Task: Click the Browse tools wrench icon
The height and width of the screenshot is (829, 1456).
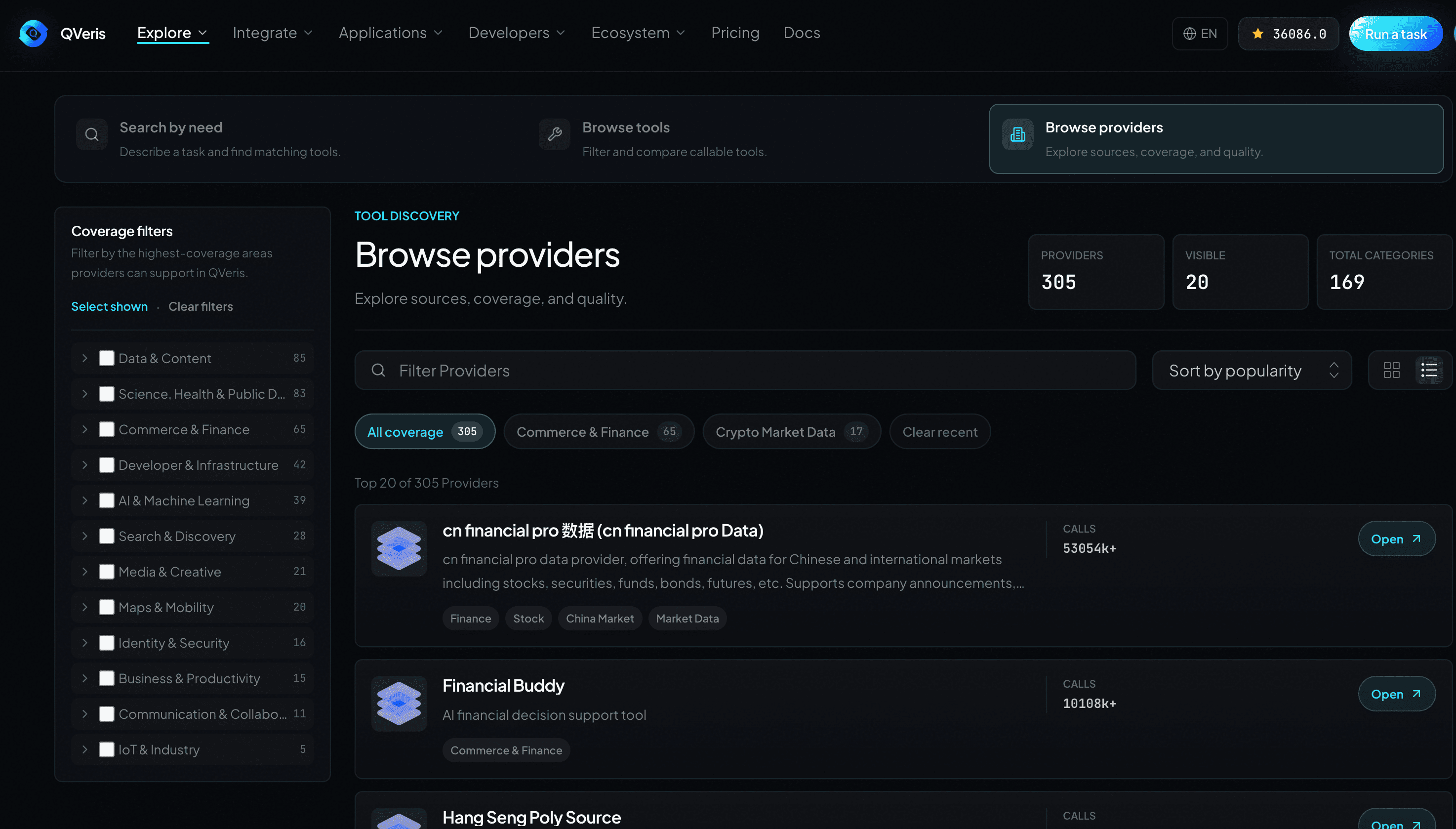Action: [x=554, y=134]
